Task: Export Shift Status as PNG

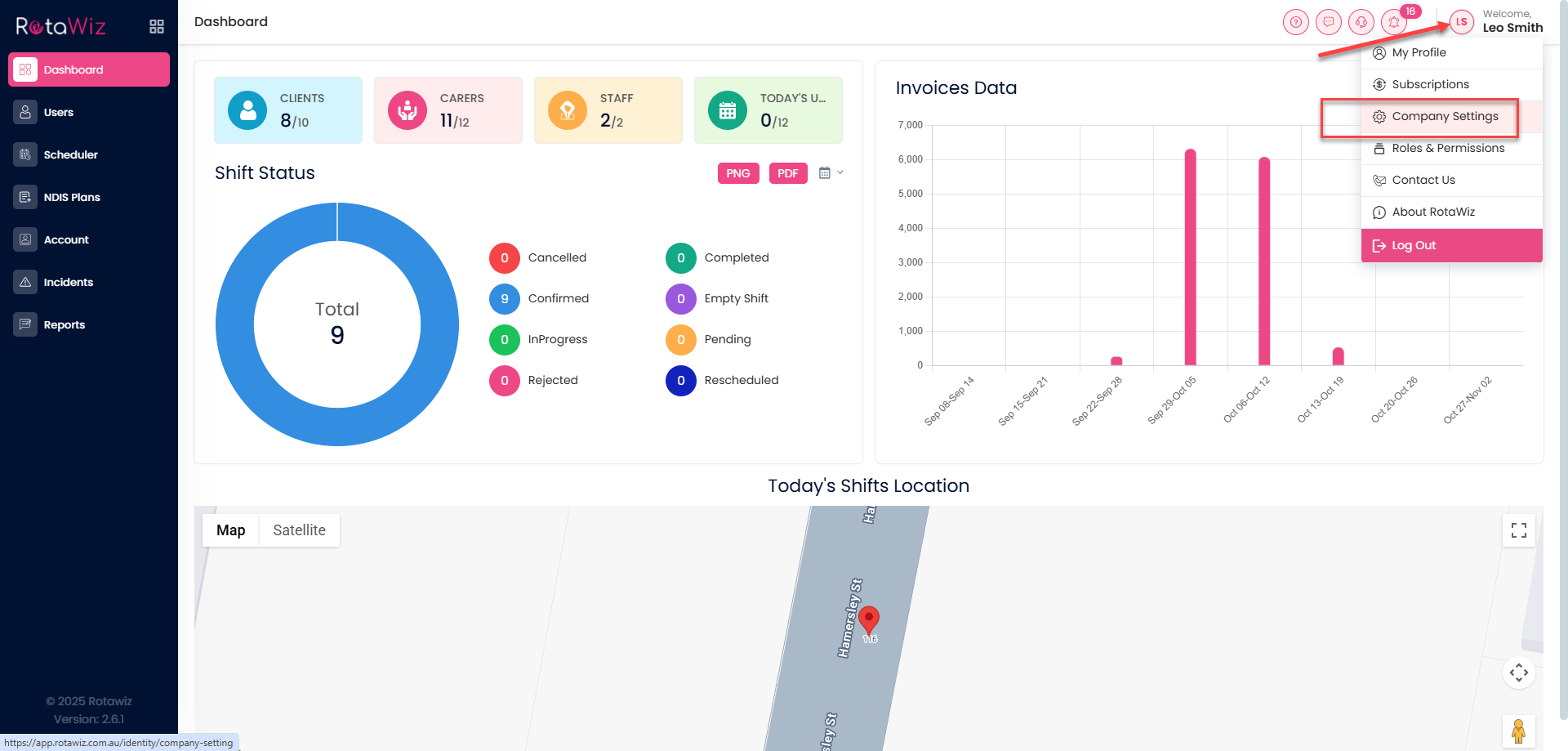Action: [x=737, y=173]
